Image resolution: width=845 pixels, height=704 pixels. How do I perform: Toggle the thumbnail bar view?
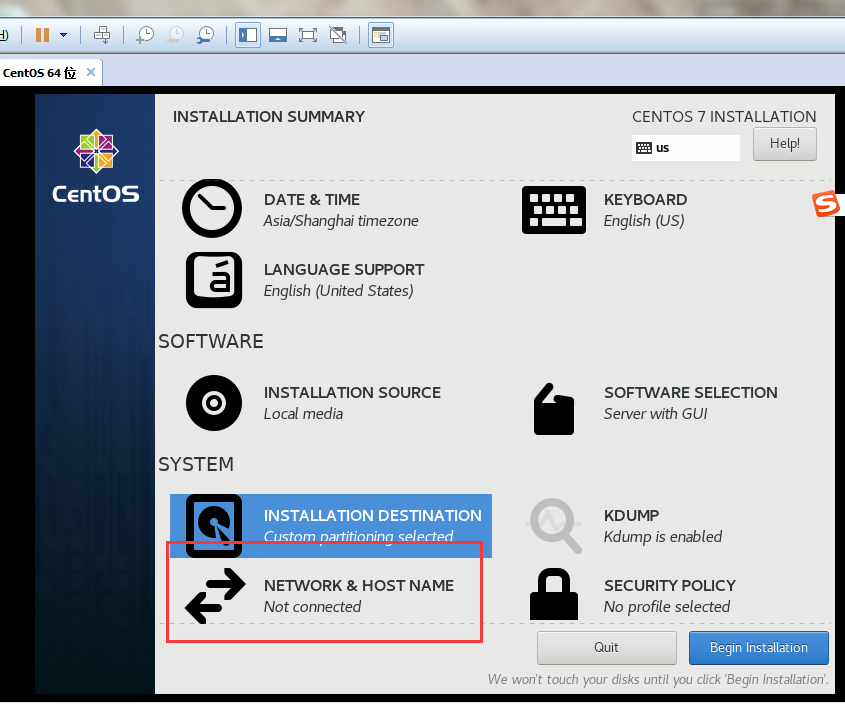278,35
